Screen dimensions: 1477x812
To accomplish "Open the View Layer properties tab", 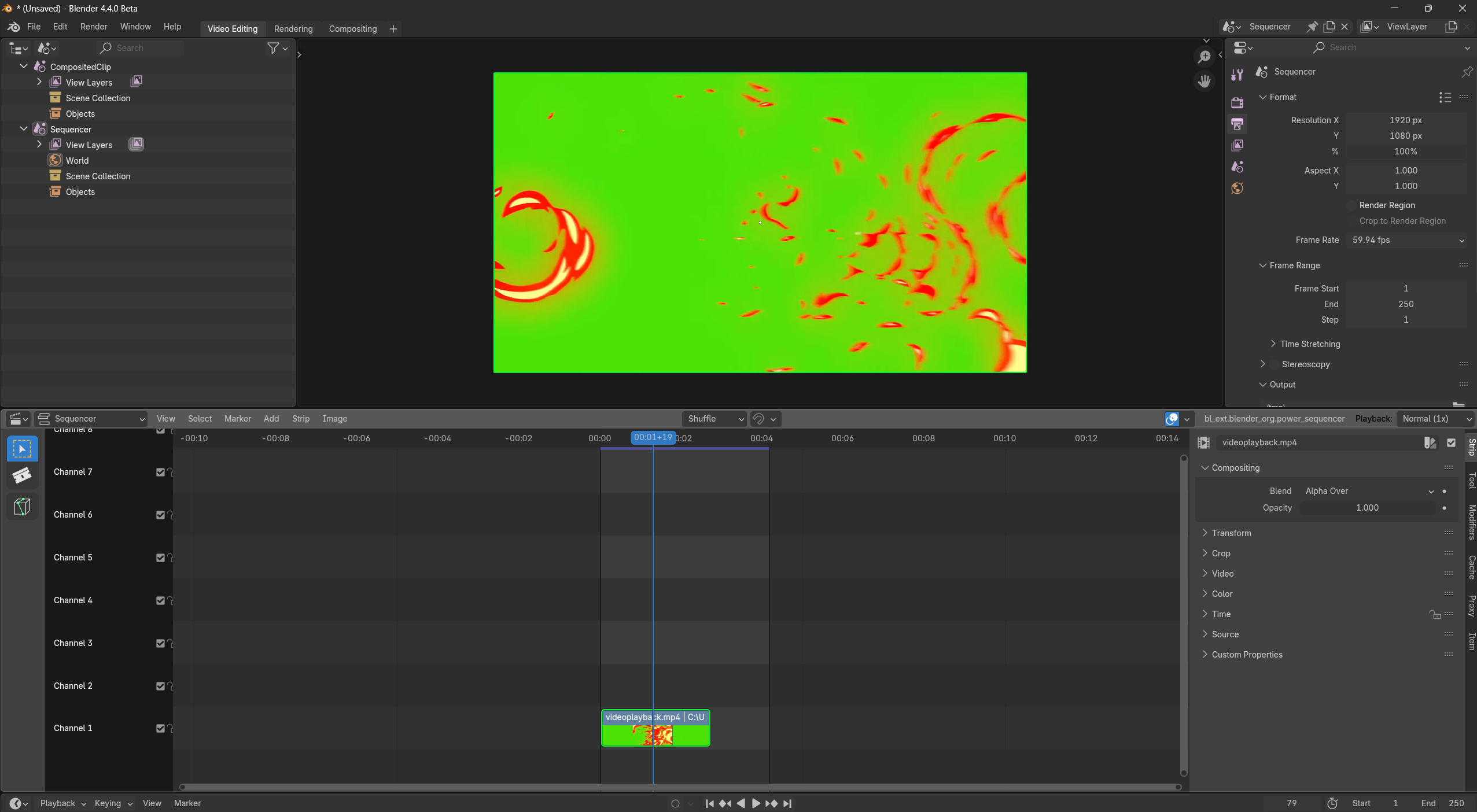I will tap(1237, 145).
